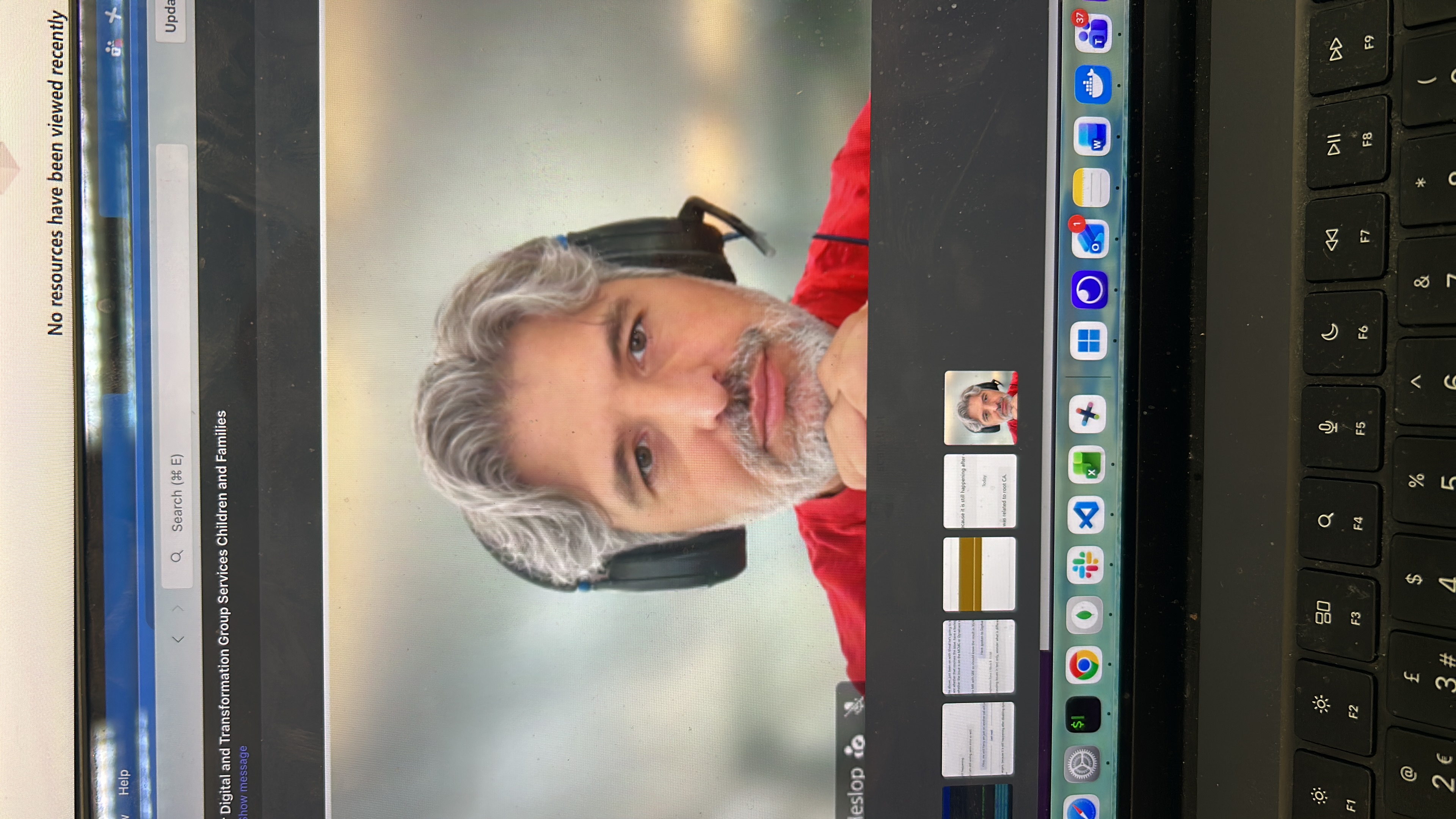The height and width of the screenshot is (819, 1456).
Task: Open the Help menu
Action: [x=124, y=782]
